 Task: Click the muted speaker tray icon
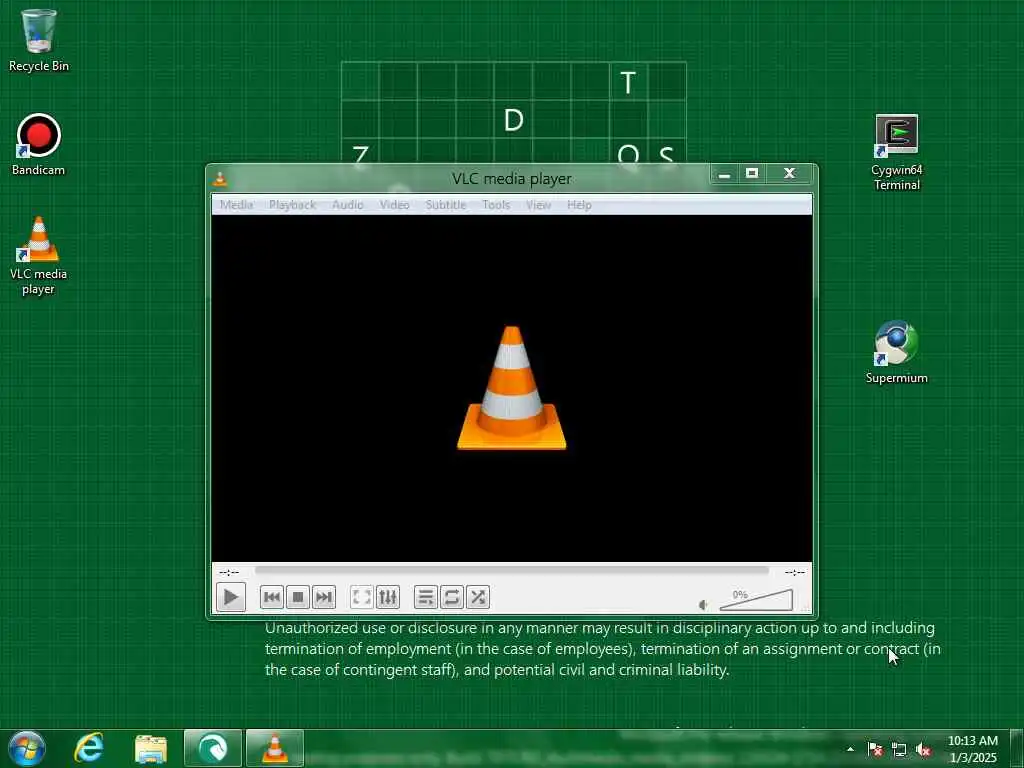tap(923, 750)
